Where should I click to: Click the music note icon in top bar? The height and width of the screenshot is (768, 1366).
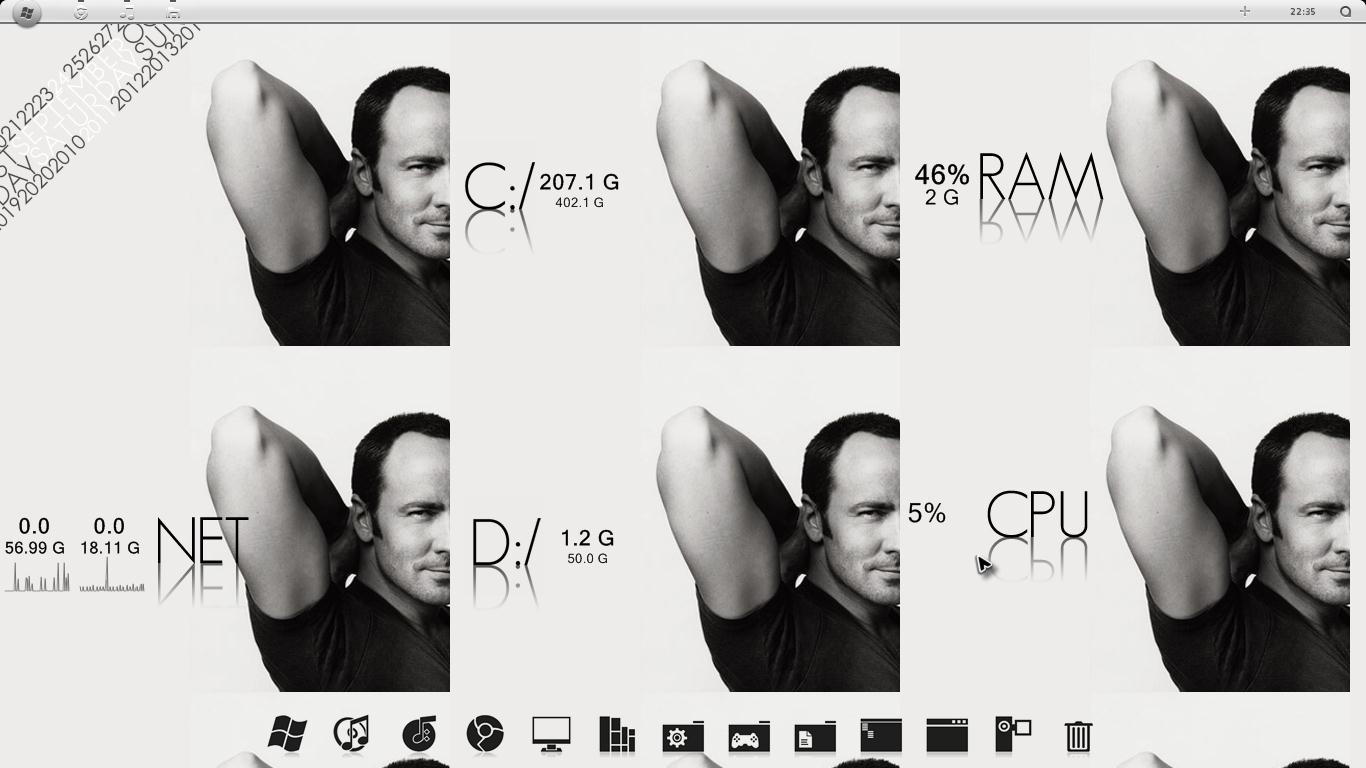click(127, 12)
